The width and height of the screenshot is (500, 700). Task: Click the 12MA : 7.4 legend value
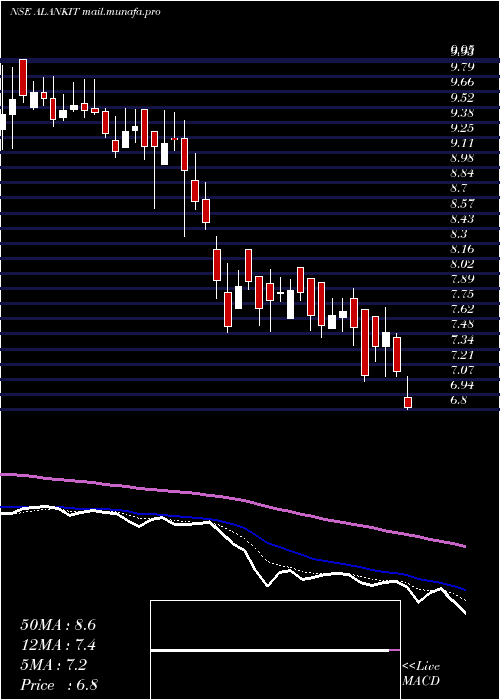point(58,645)
